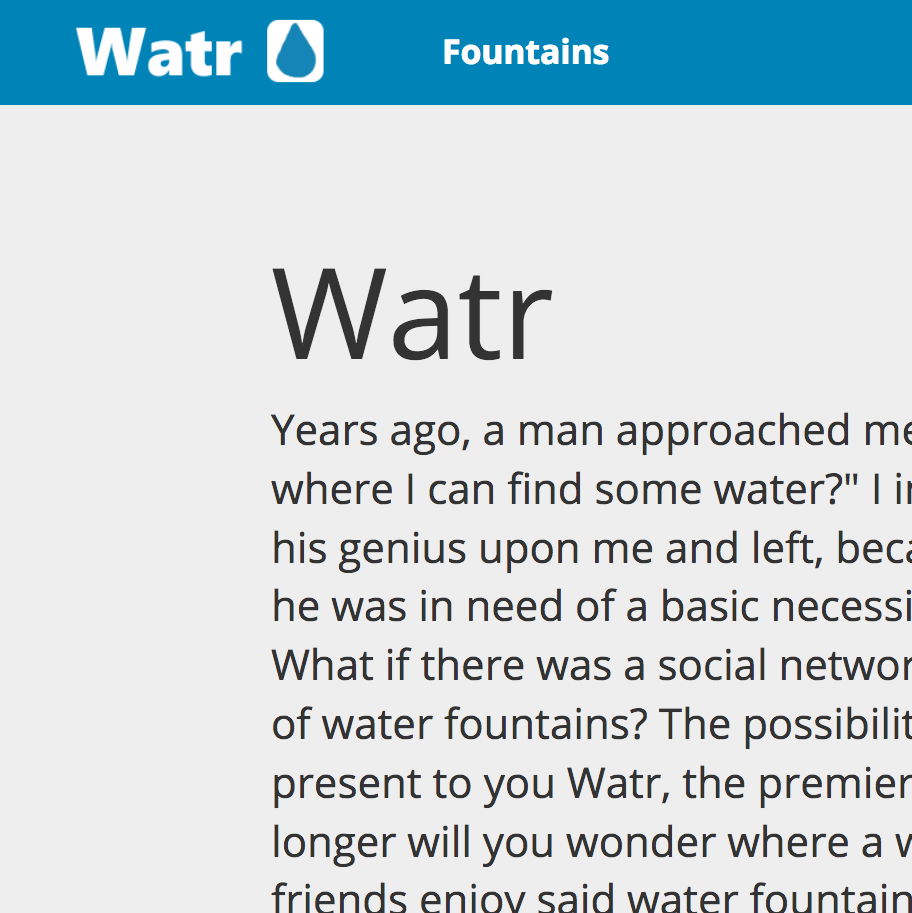Click the line "he was in need of"
912x913 pixels.
click(x=590, y=607)
